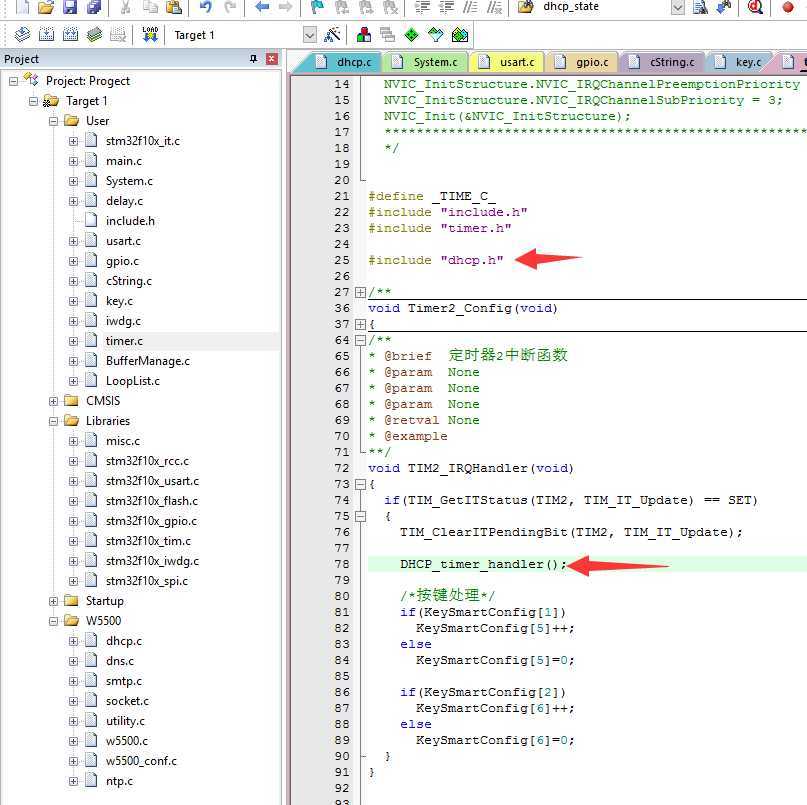Select include.h in the User folder
This screenshot has height=805, width=807.
[130, 221]
